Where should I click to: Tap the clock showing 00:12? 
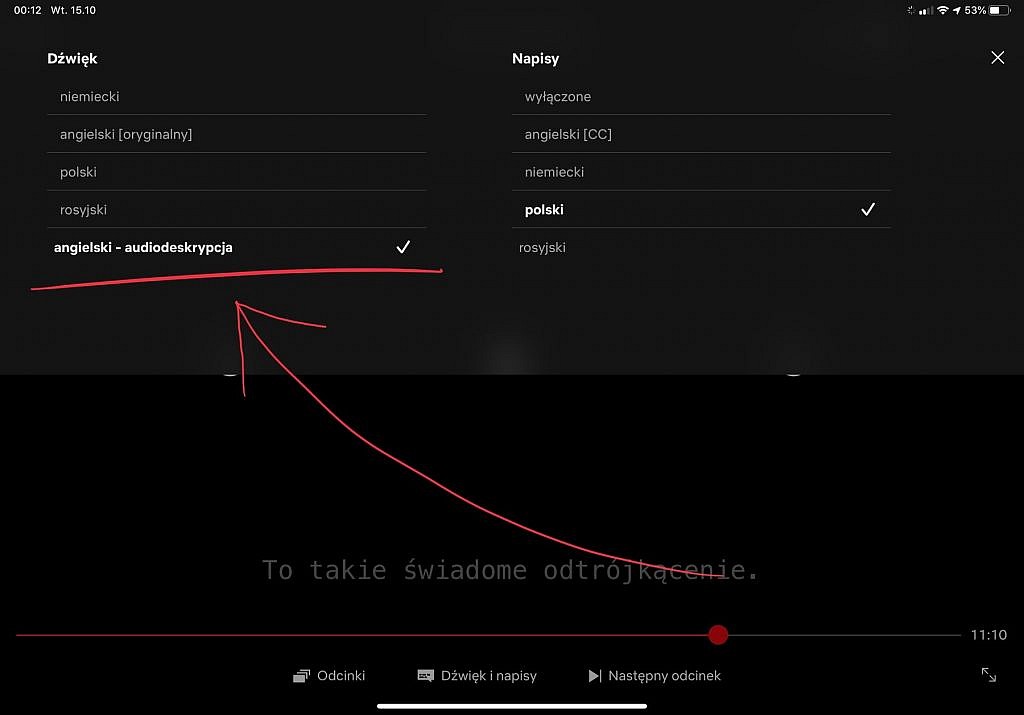click(x=27, y=10)
